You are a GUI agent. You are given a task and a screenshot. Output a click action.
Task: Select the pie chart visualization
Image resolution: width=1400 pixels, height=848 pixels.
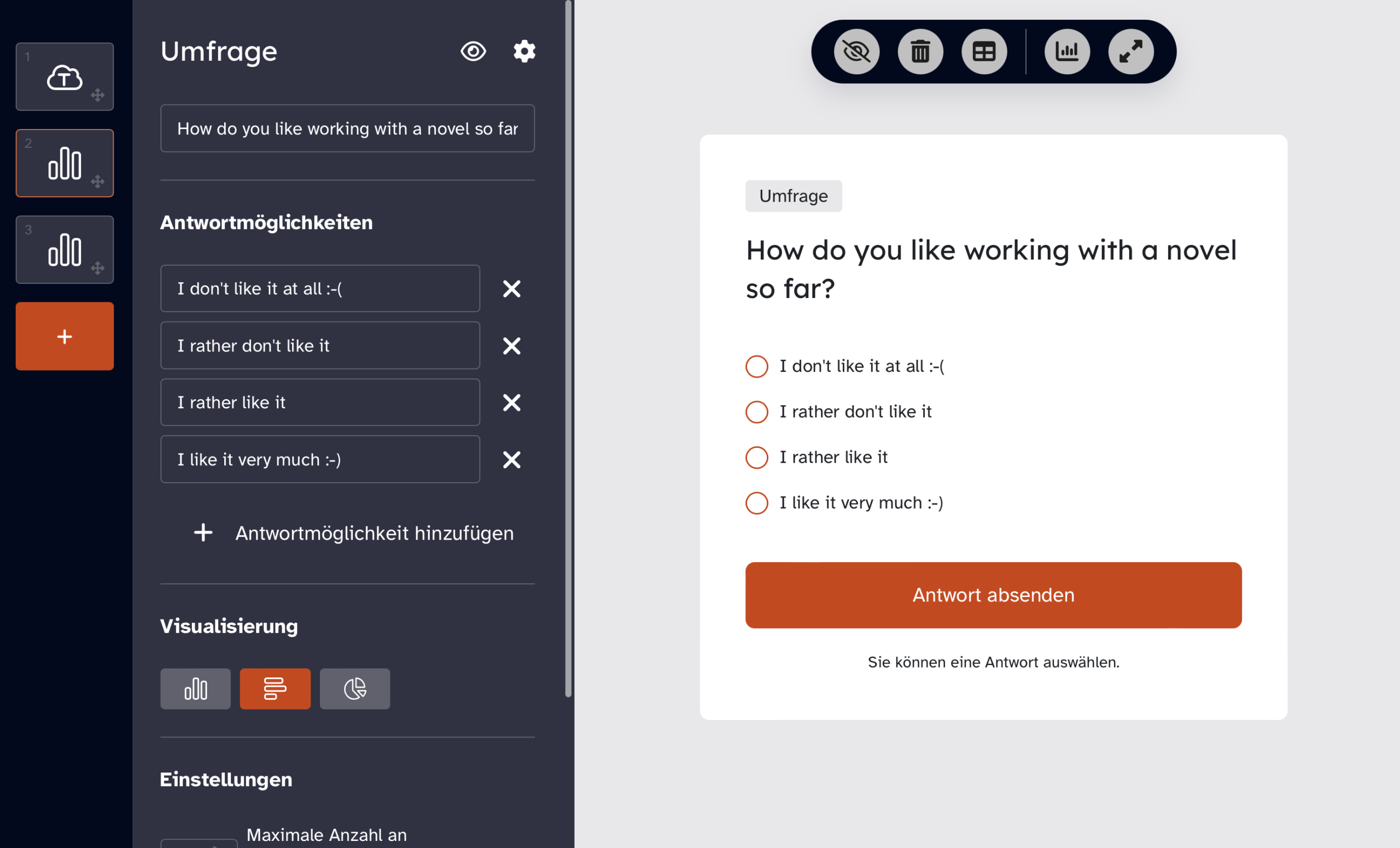(354, 688)
